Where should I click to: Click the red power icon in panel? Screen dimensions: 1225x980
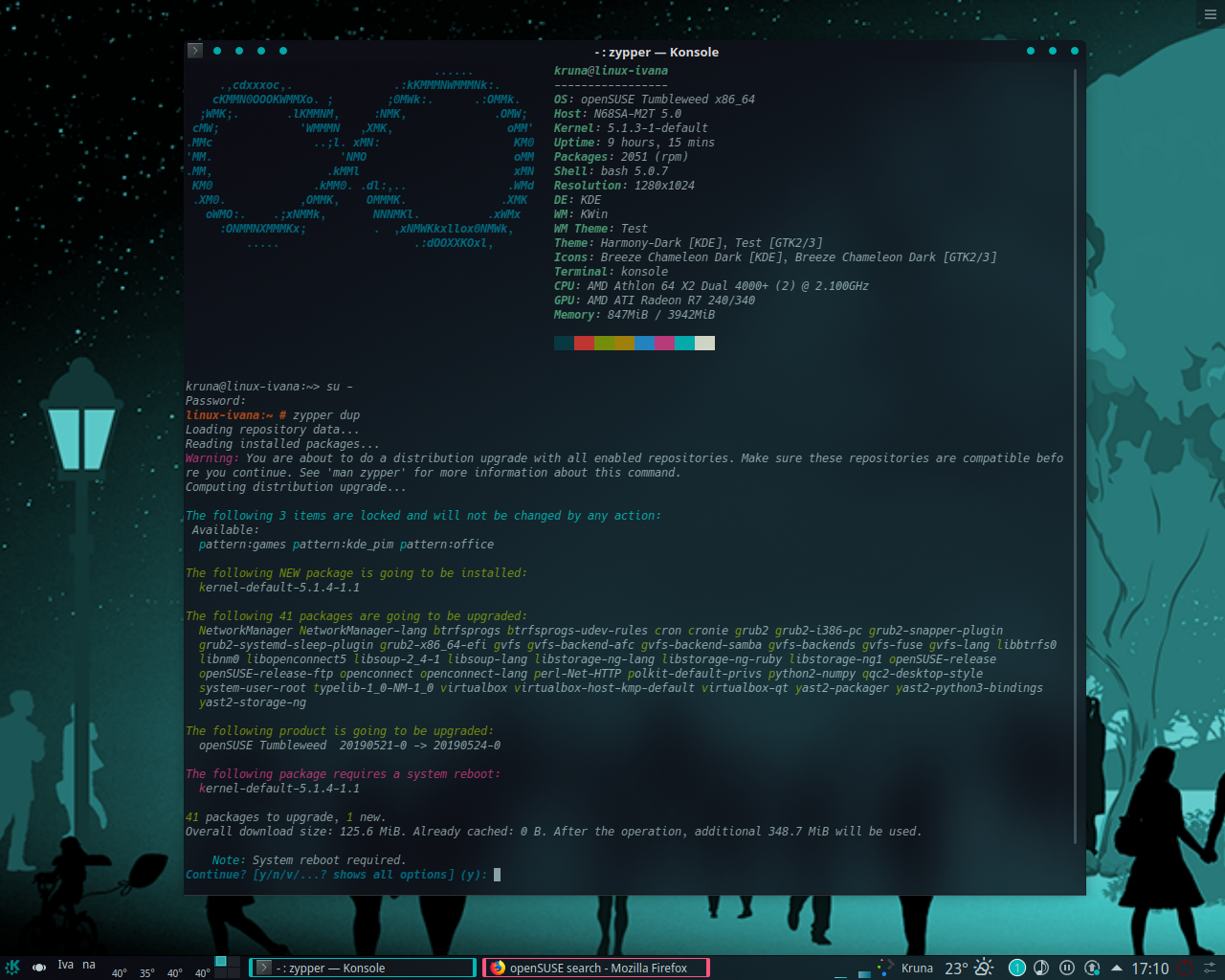pos(1185,968)
